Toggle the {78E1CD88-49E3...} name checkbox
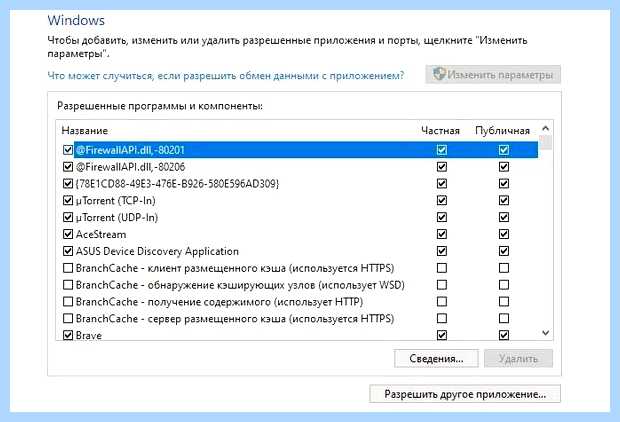The width and height of the screenshot is (620, 422). click(68, 184)
